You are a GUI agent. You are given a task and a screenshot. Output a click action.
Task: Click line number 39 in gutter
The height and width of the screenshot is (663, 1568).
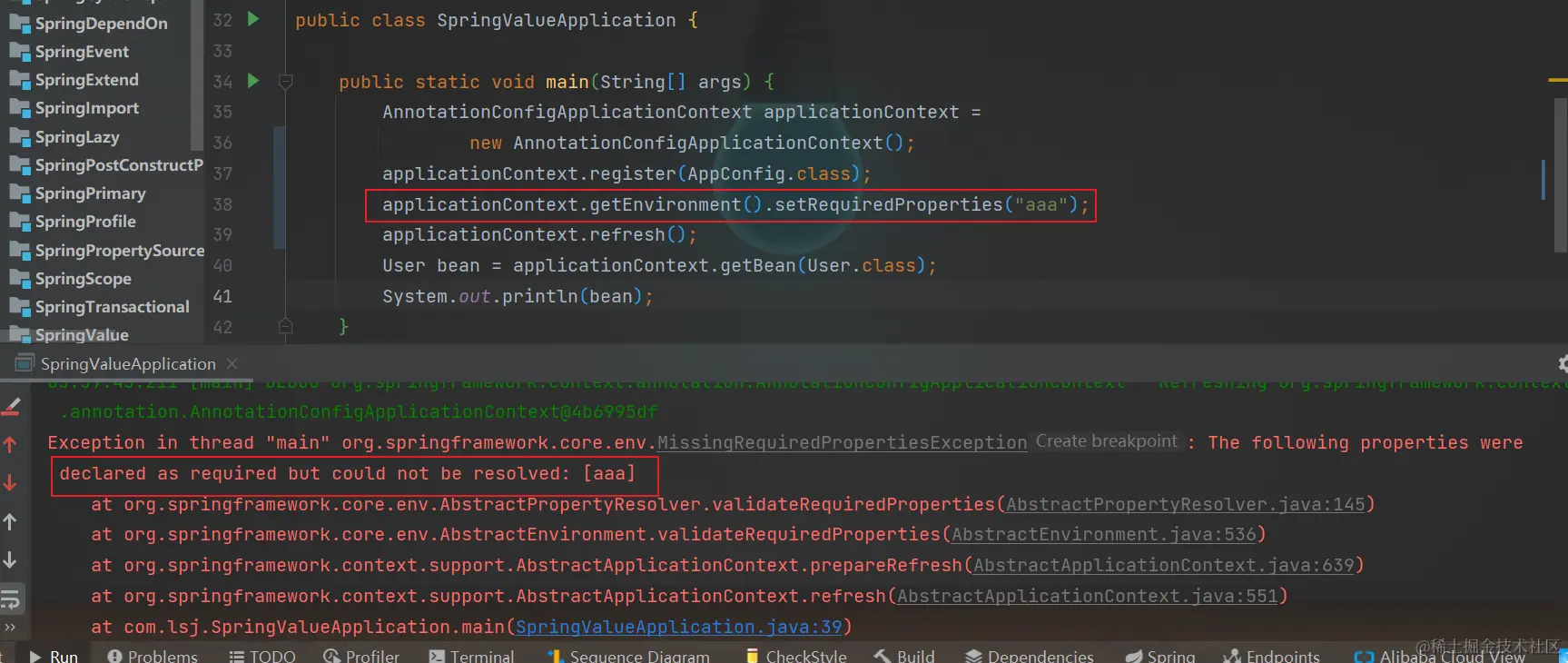(222, 234)
